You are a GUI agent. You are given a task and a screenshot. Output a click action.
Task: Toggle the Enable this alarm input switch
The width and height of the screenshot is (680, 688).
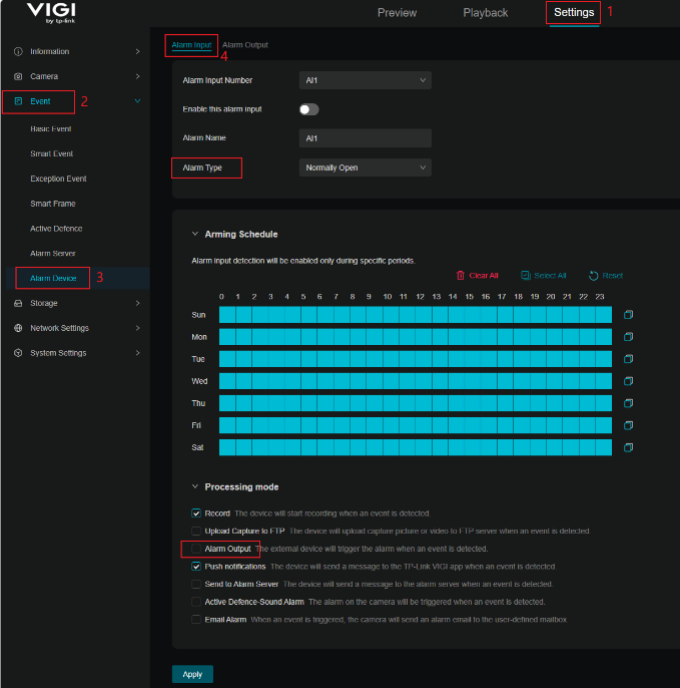[x=309, y=109]
